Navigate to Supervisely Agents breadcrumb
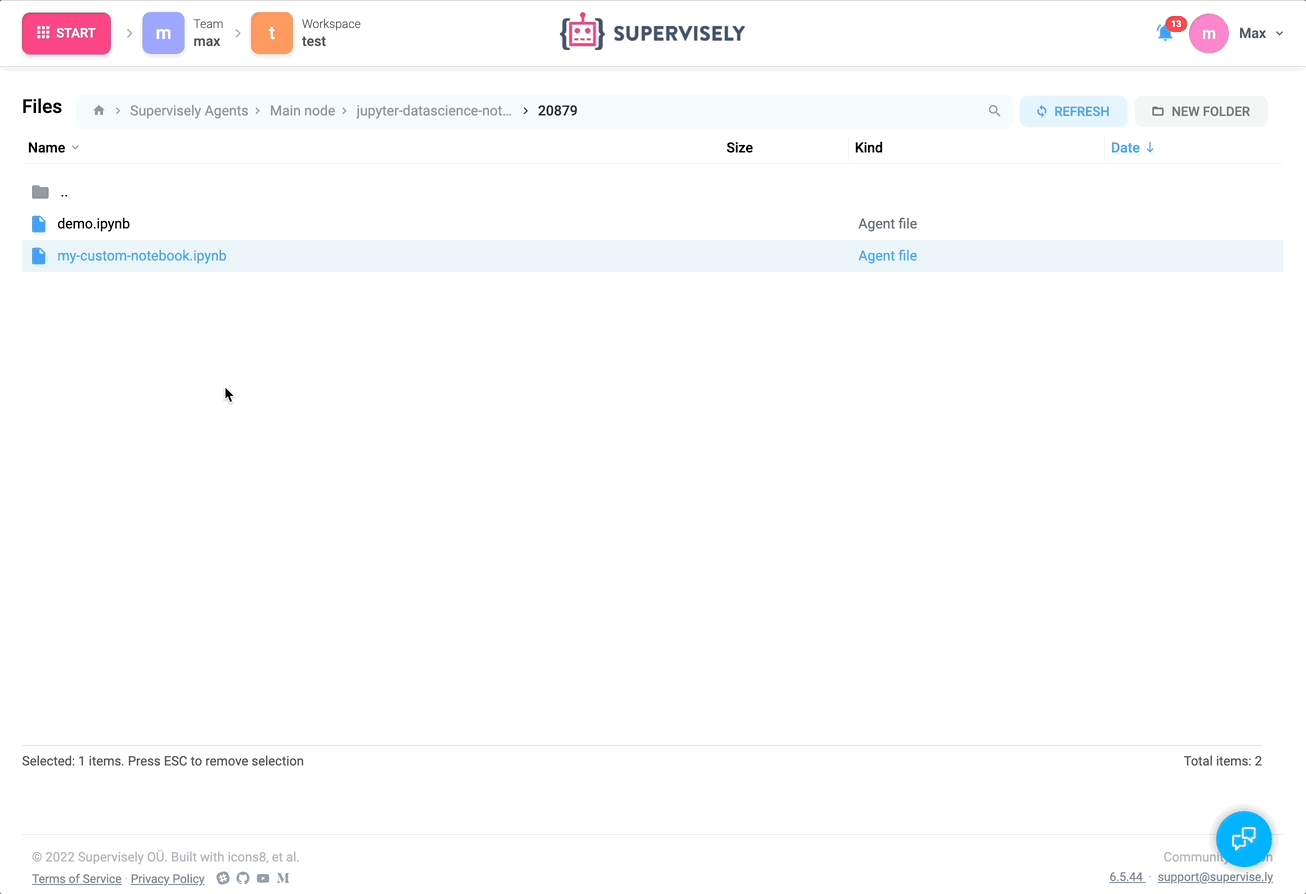1306x894 pixels. click(x=188, y=110)
